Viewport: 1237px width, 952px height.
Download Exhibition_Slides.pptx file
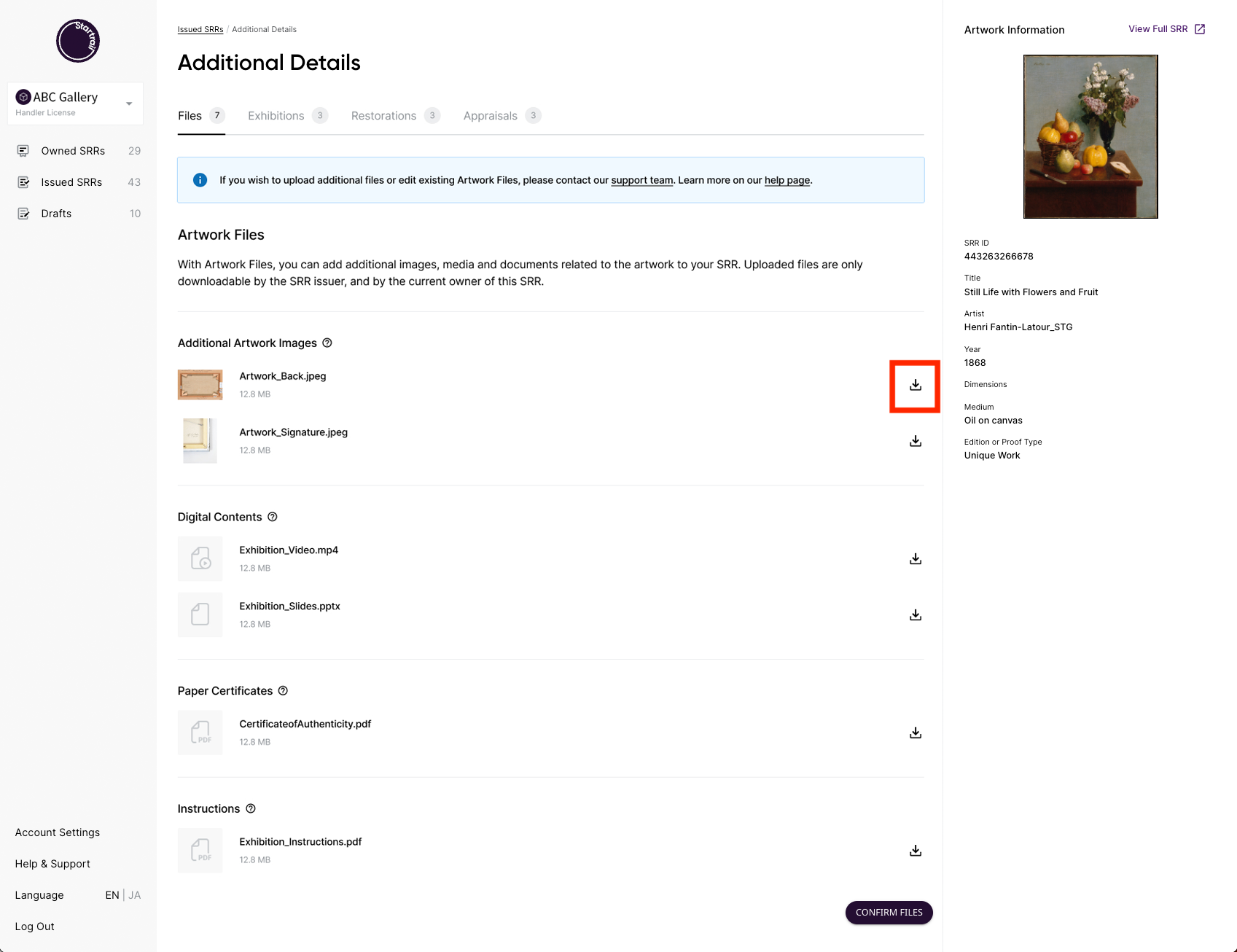[916, 615]
